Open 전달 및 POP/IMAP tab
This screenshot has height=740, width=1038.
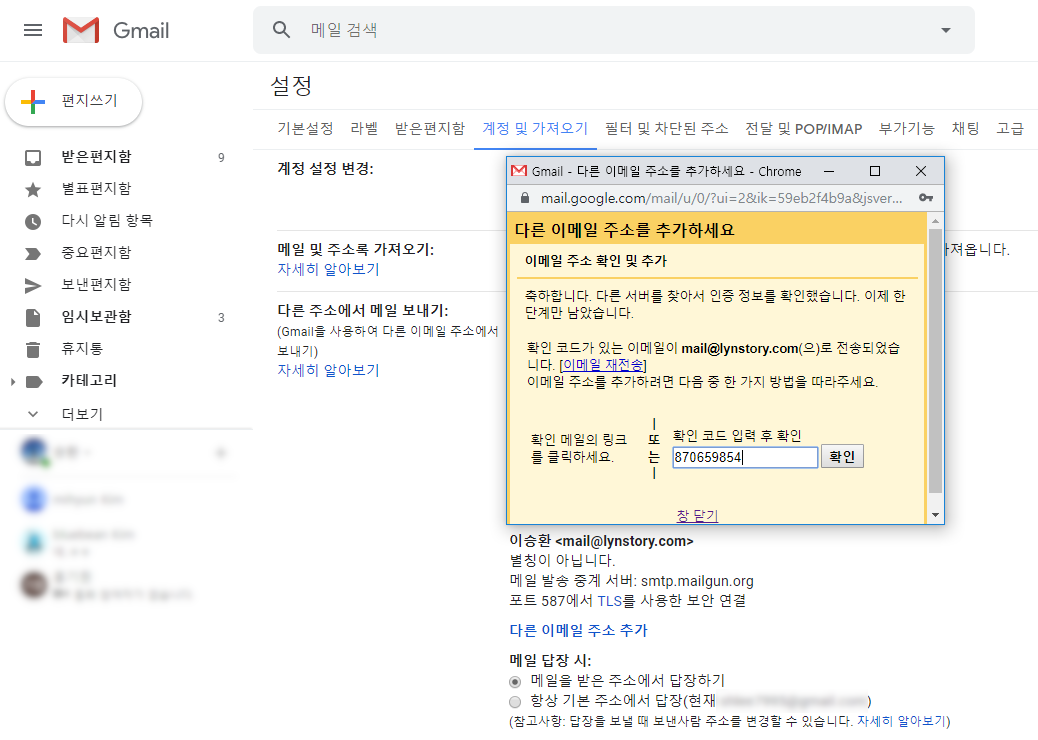(x=804, y=128)
